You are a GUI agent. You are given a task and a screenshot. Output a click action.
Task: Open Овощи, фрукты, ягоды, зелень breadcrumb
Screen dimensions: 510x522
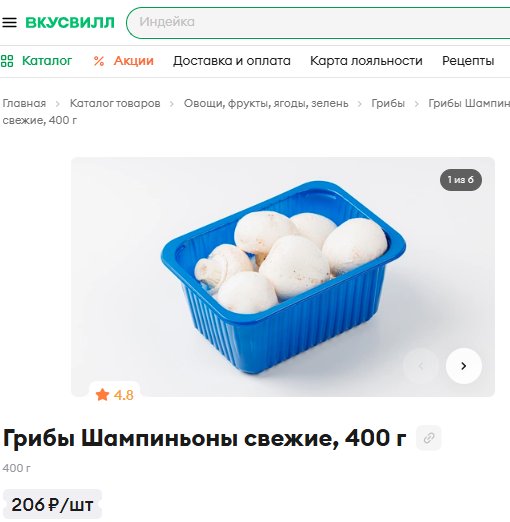(266, 104)
